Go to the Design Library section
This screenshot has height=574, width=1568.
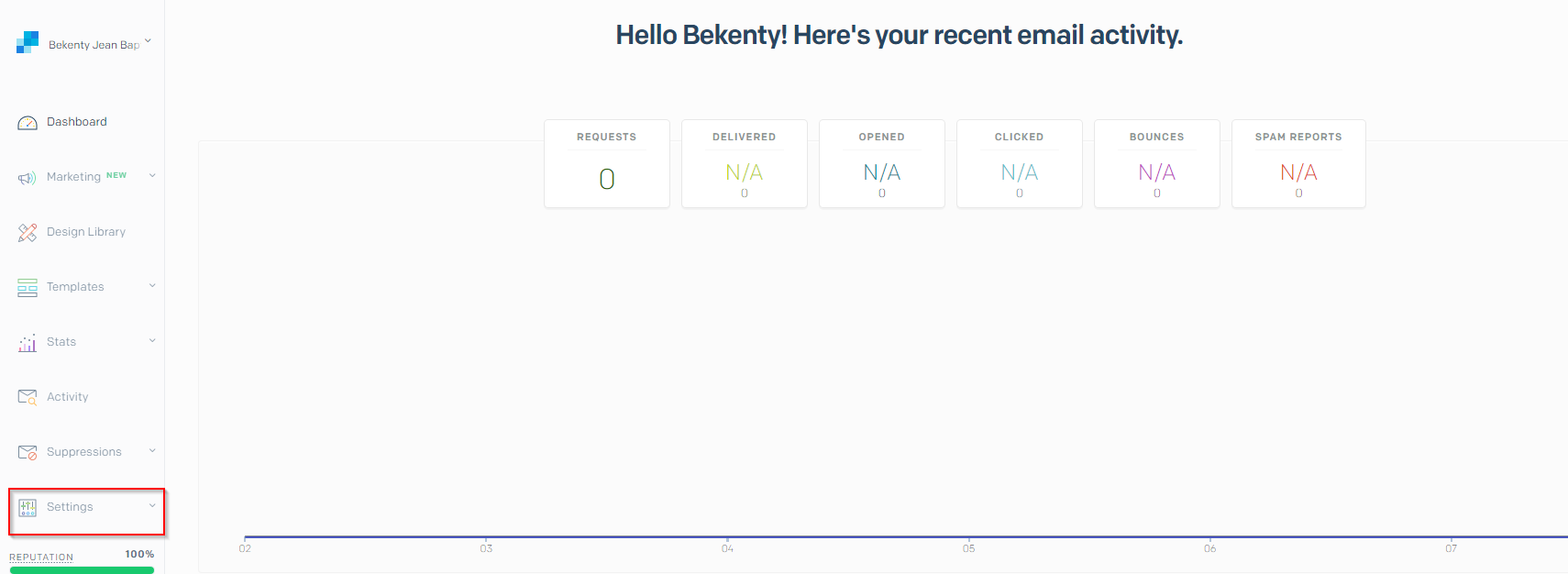pos(86,231)
